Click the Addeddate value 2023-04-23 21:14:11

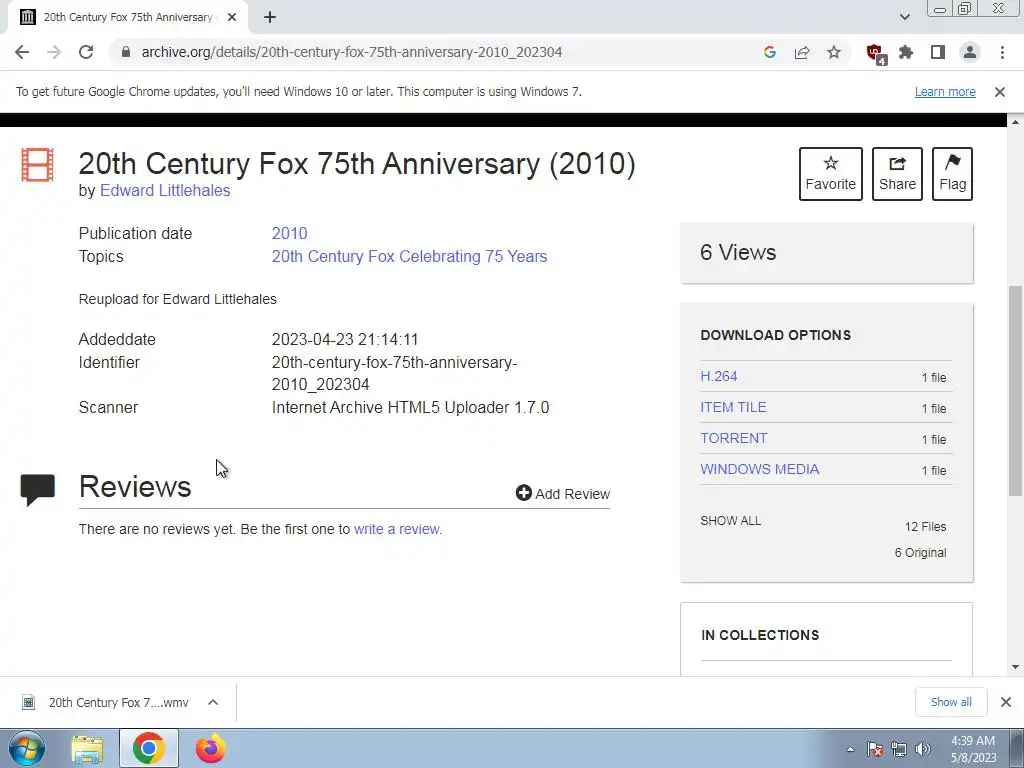(345, 340)
